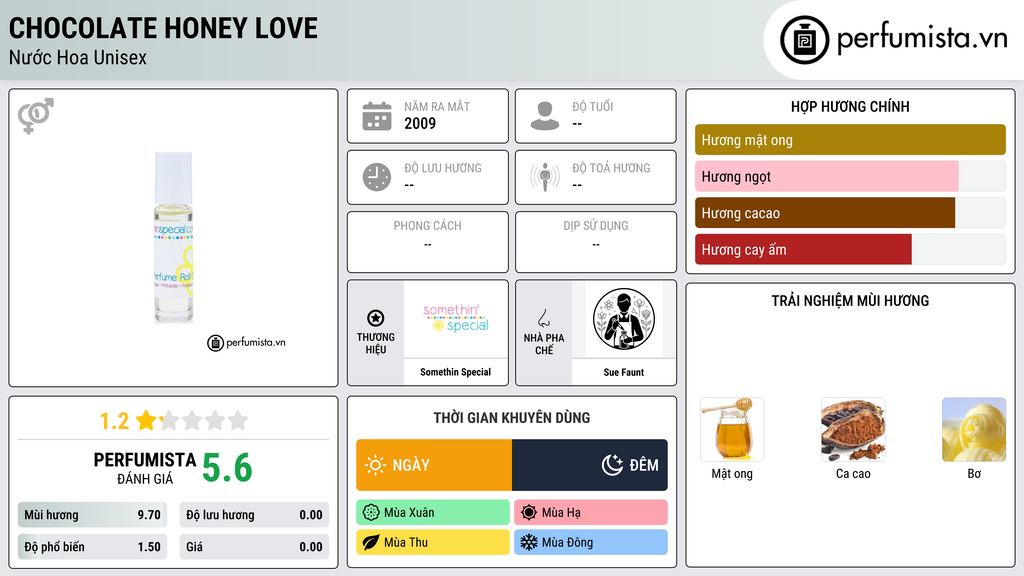Open the Sue Faunt perfumer portrait
1024x576 pixels.
(x=624, y=319)
